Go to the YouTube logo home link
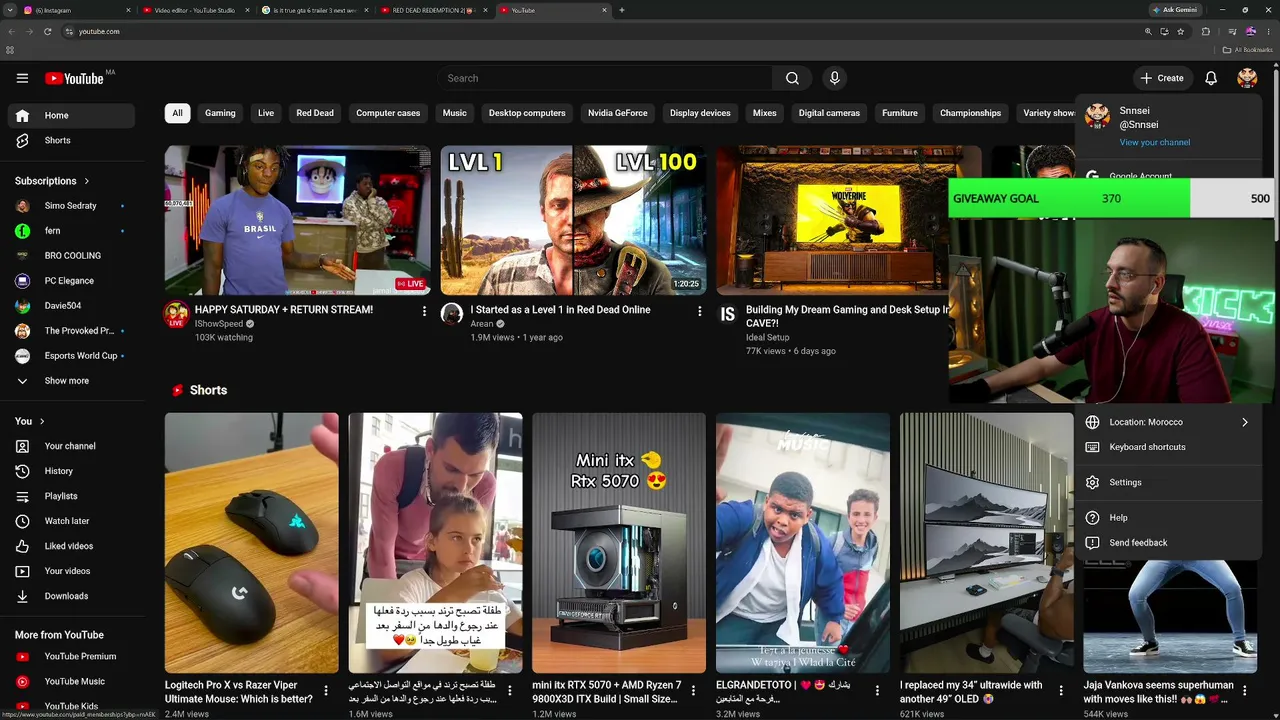 click(75, 78)
